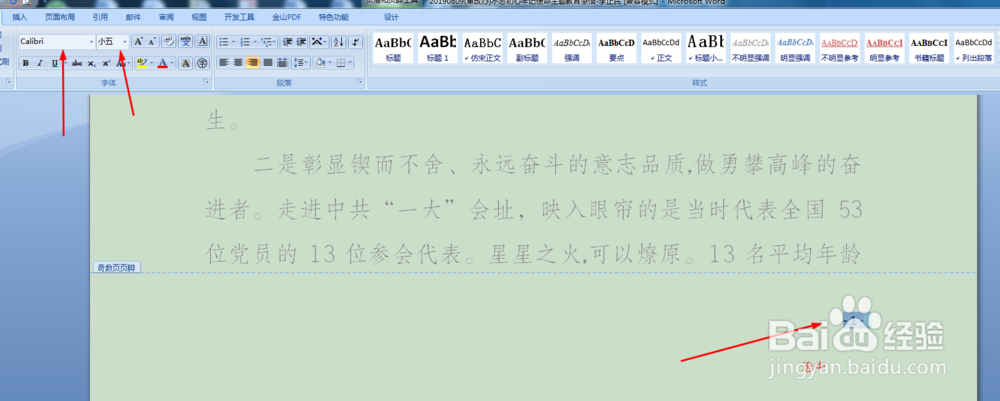Apply the red font color
1000x401 pixels.
163,62
